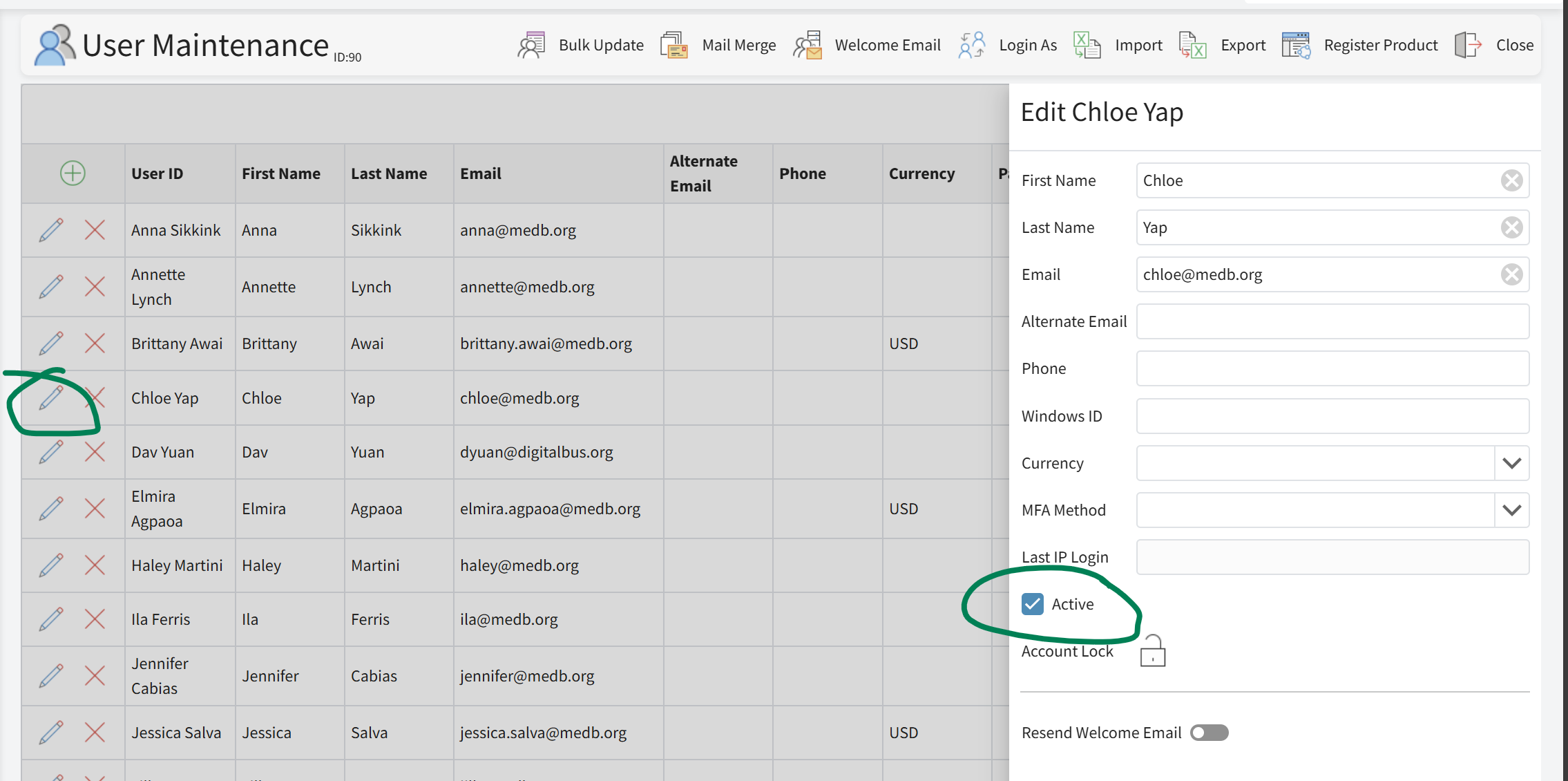Image resolution: width=1568 pixels, height=781 pixels.
Task: Click the Bulk Update toolbar icon
Action: click(x=531, y=46)
